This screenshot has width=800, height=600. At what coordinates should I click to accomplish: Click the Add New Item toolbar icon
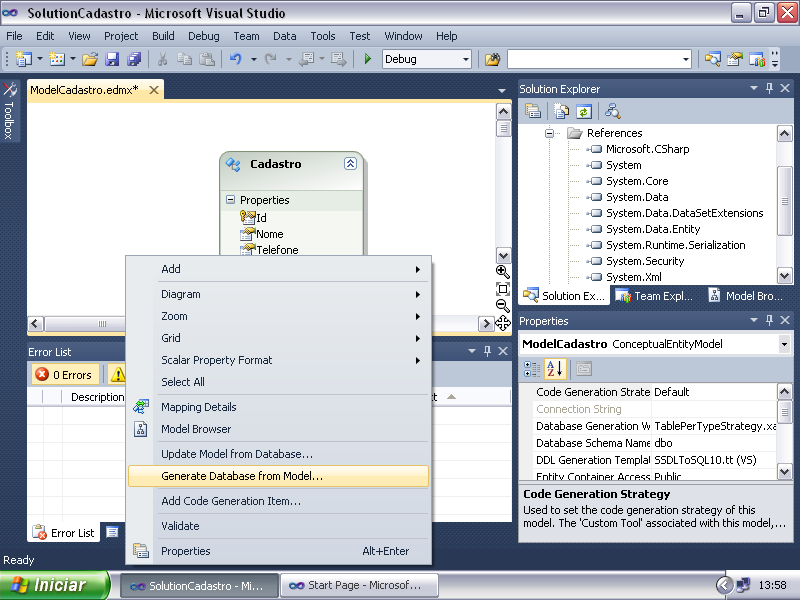coord(57,59)
